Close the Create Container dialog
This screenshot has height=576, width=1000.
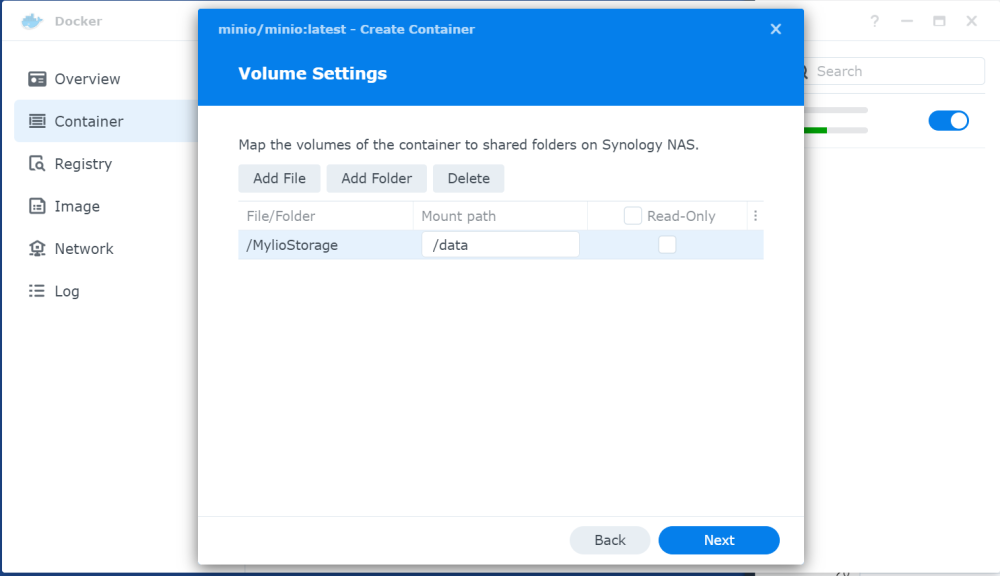click(x=775, y=29)
